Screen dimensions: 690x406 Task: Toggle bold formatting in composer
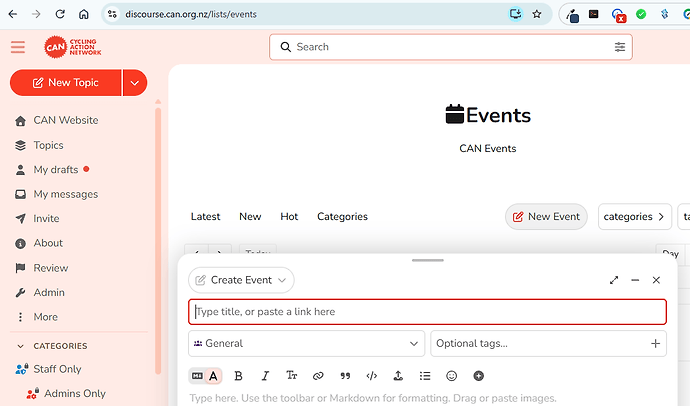point(239,376)
